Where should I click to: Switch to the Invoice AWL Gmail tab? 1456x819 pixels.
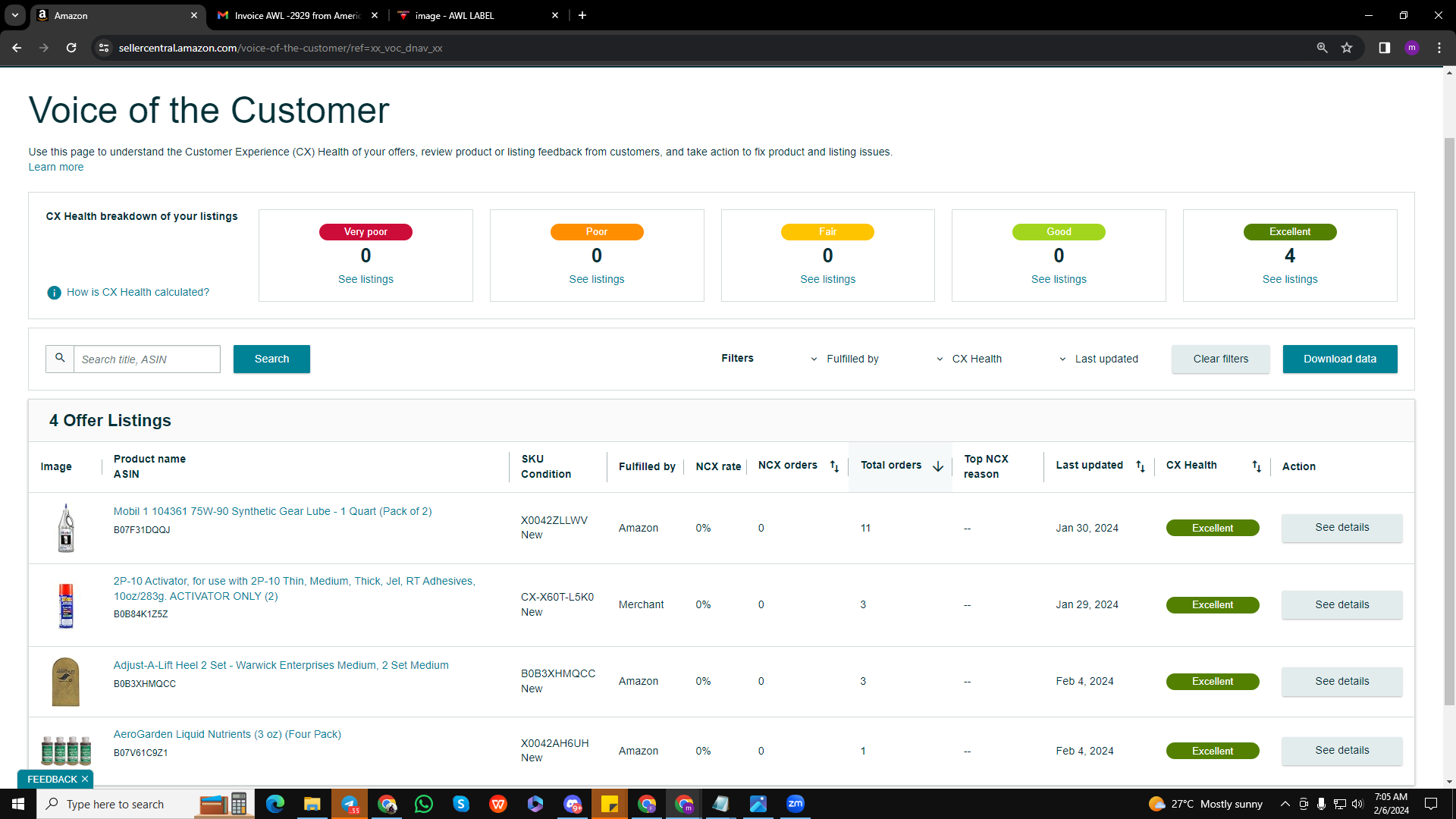296,15
